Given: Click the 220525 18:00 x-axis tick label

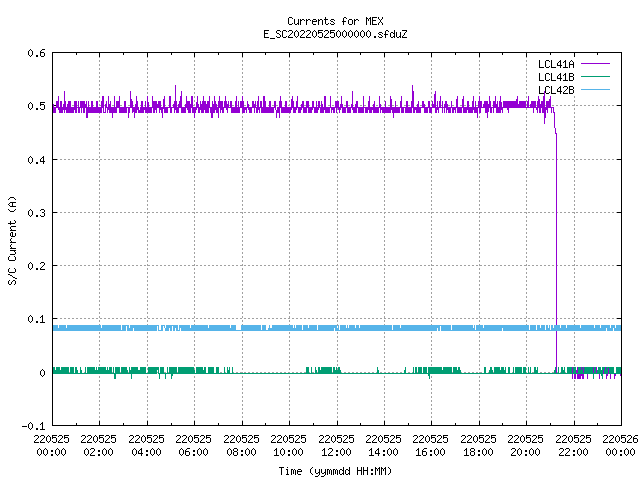Looking at the screenshot, I should (x=478, y=446).
